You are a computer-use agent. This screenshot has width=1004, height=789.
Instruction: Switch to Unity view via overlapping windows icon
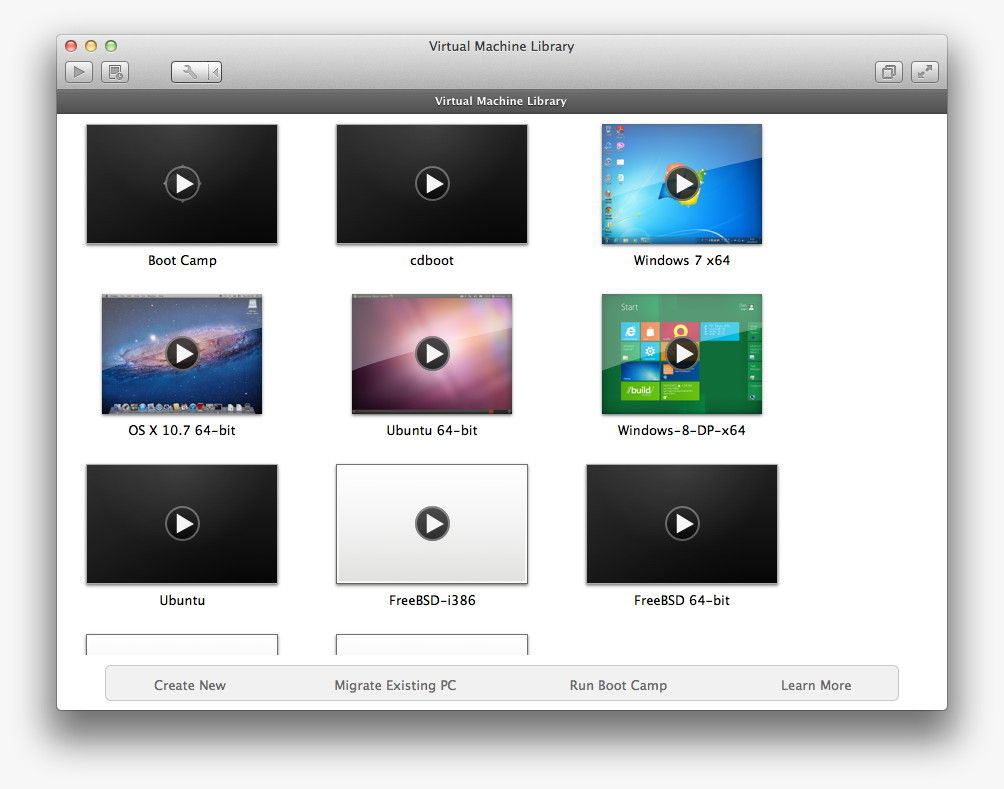pos(889,72)
